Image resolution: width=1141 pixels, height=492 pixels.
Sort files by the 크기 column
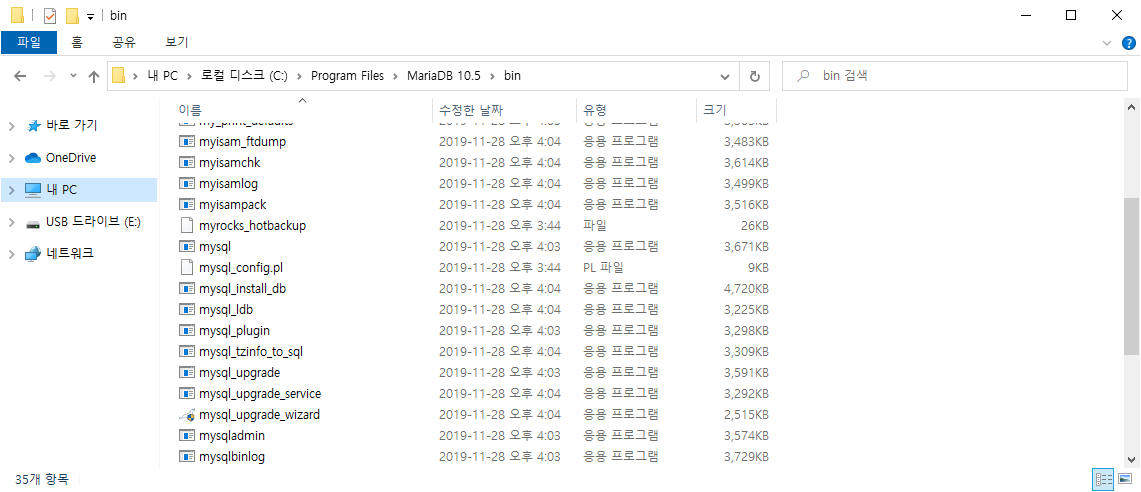pyautogui.click(x=715, y=111)
